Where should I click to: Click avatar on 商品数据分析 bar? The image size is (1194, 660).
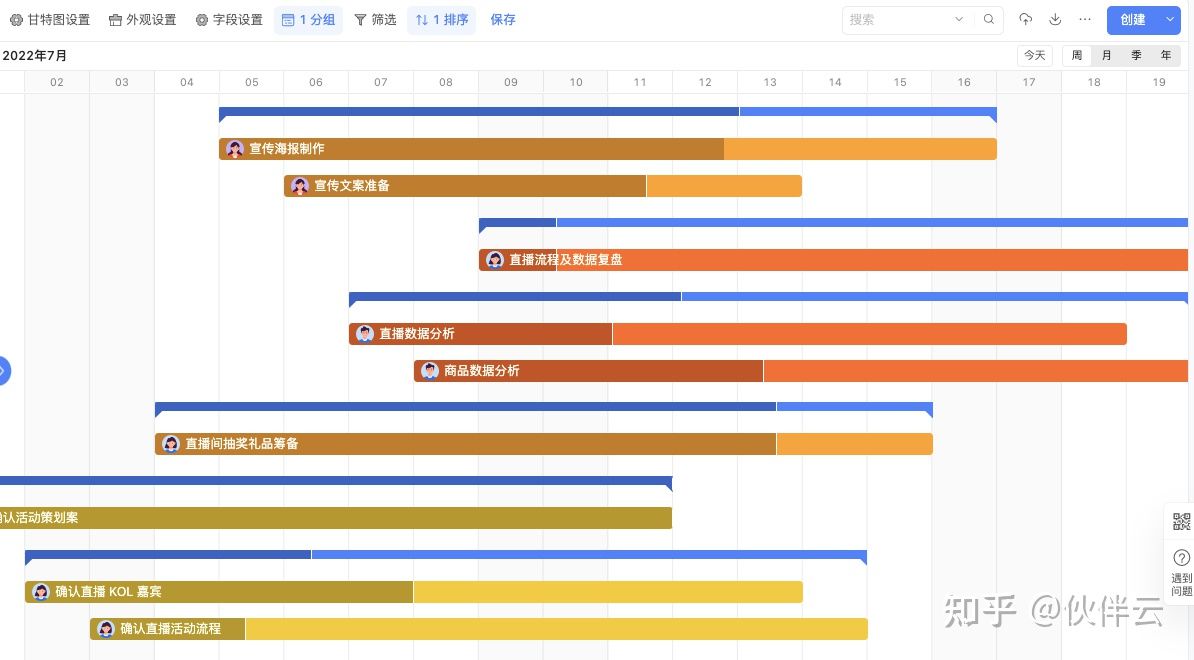tap(429, 371)
